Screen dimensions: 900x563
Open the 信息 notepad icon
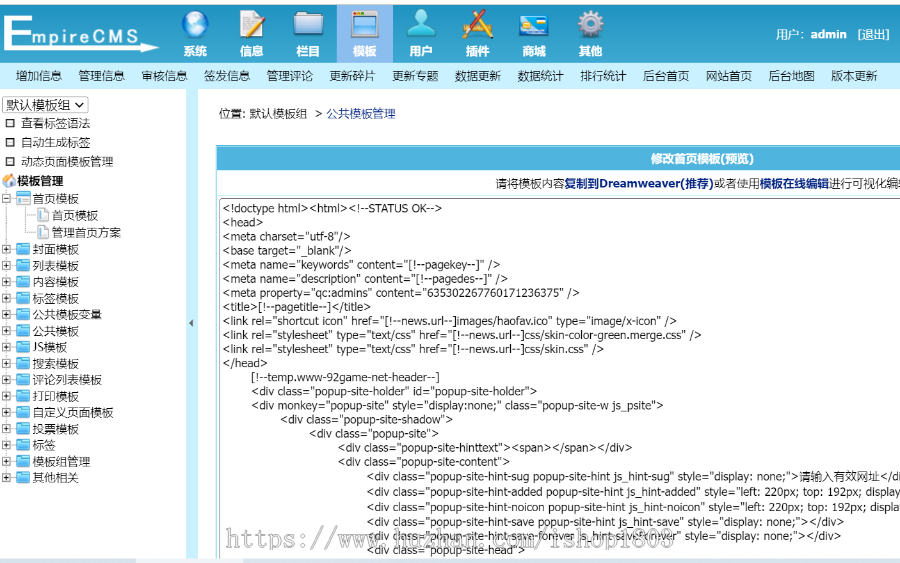click(x=251, y=25)
